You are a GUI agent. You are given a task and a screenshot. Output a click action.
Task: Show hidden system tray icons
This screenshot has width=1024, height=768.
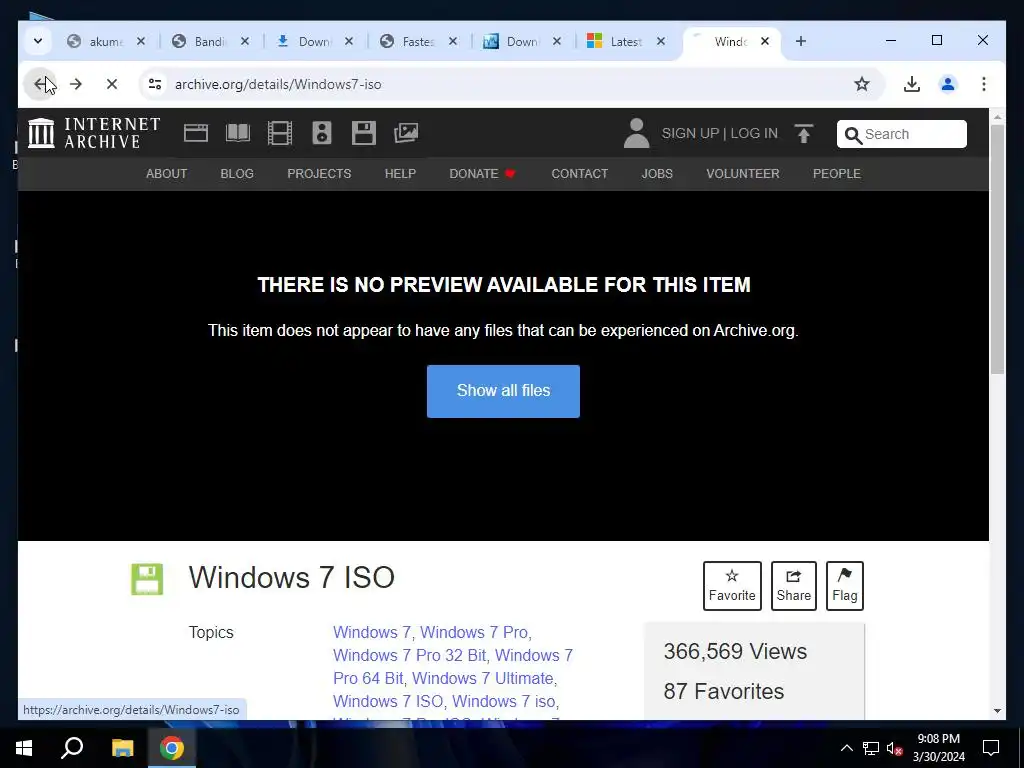[846, 748]
